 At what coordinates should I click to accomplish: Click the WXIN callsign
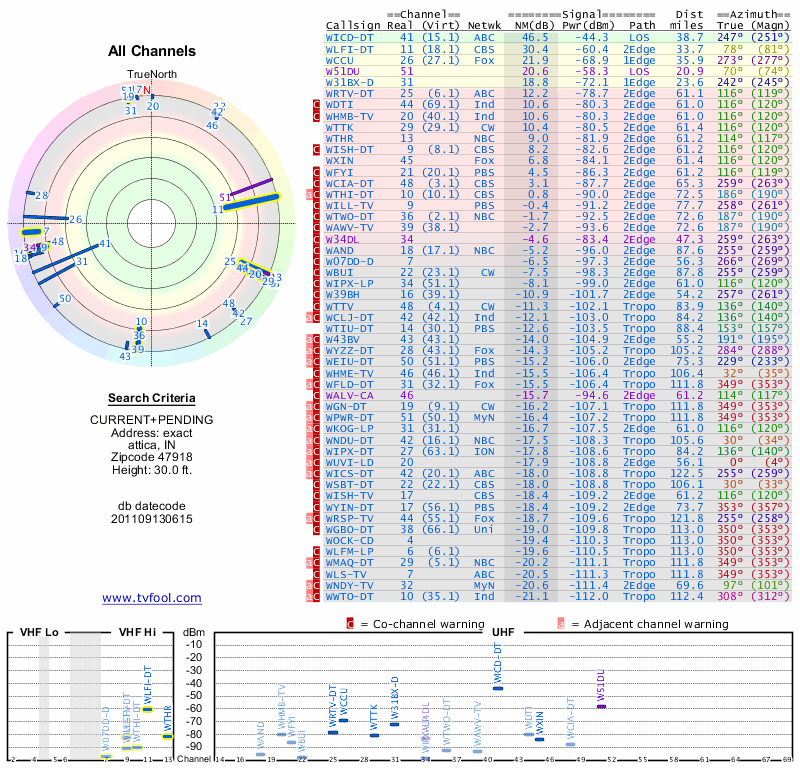(x=339, y=161)
